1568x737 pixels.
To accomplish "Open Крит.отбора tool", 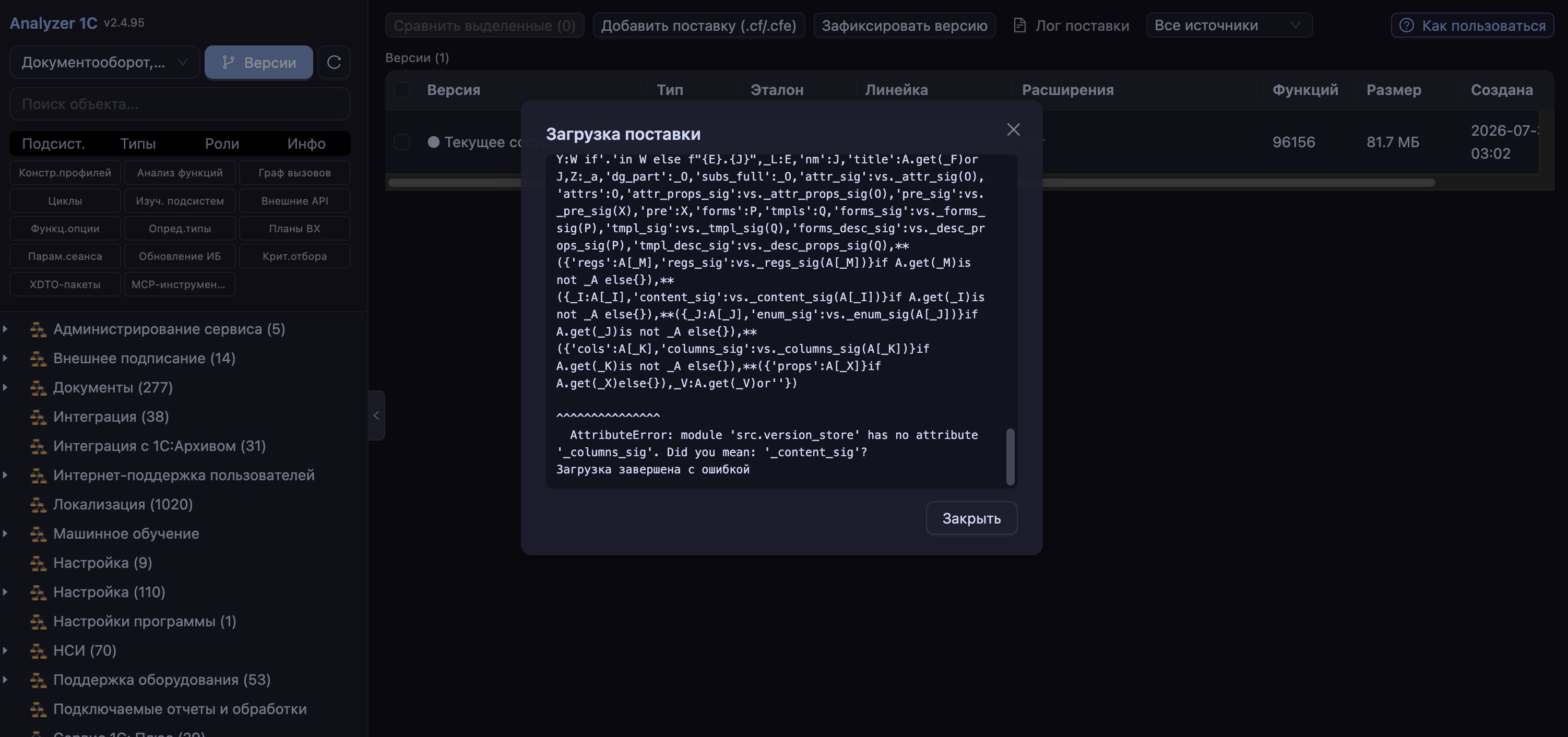I will pos(294,256).
